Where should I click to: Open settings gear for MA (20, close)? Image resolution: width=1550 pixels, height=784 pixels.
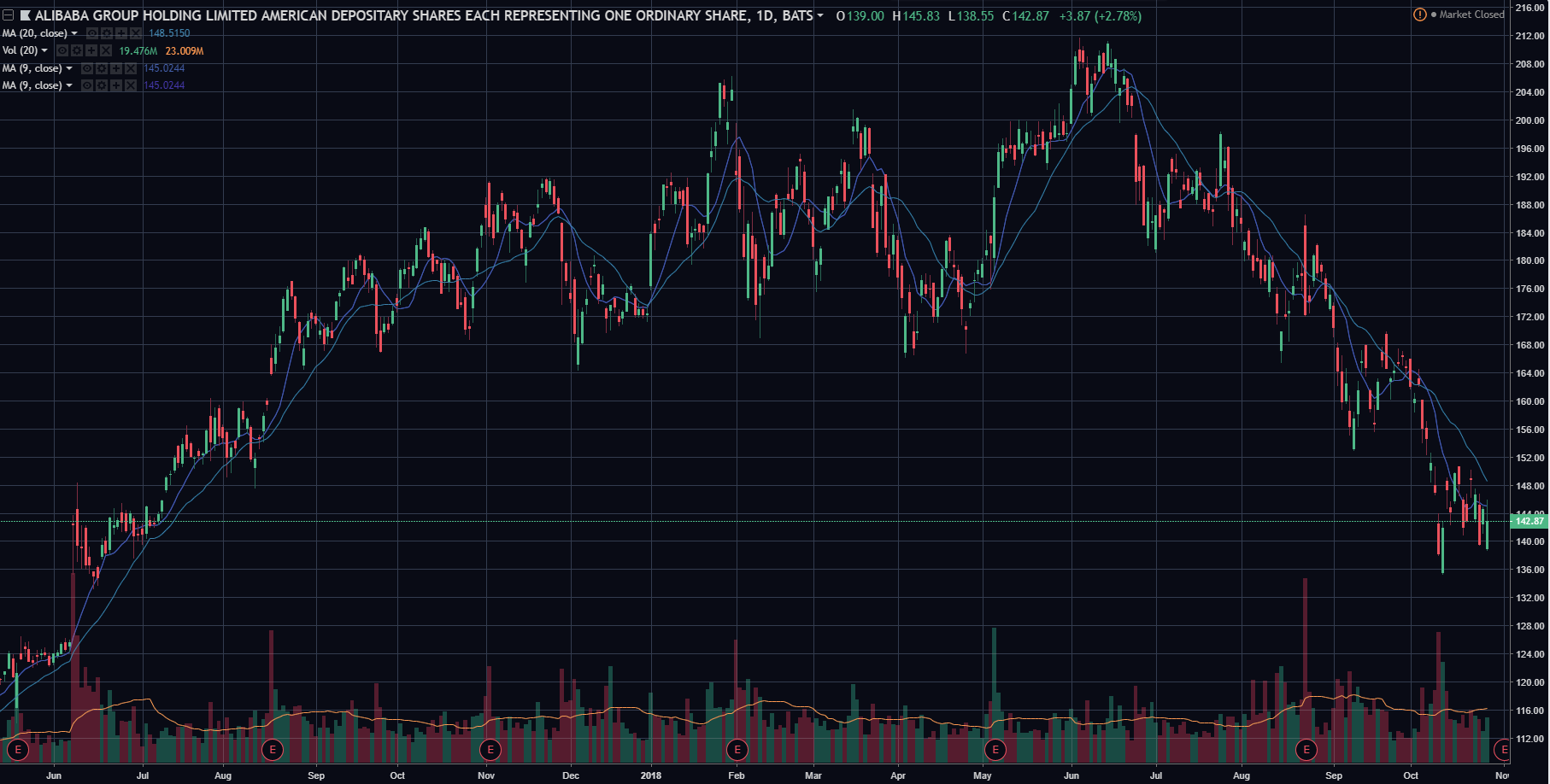(107, 33)
